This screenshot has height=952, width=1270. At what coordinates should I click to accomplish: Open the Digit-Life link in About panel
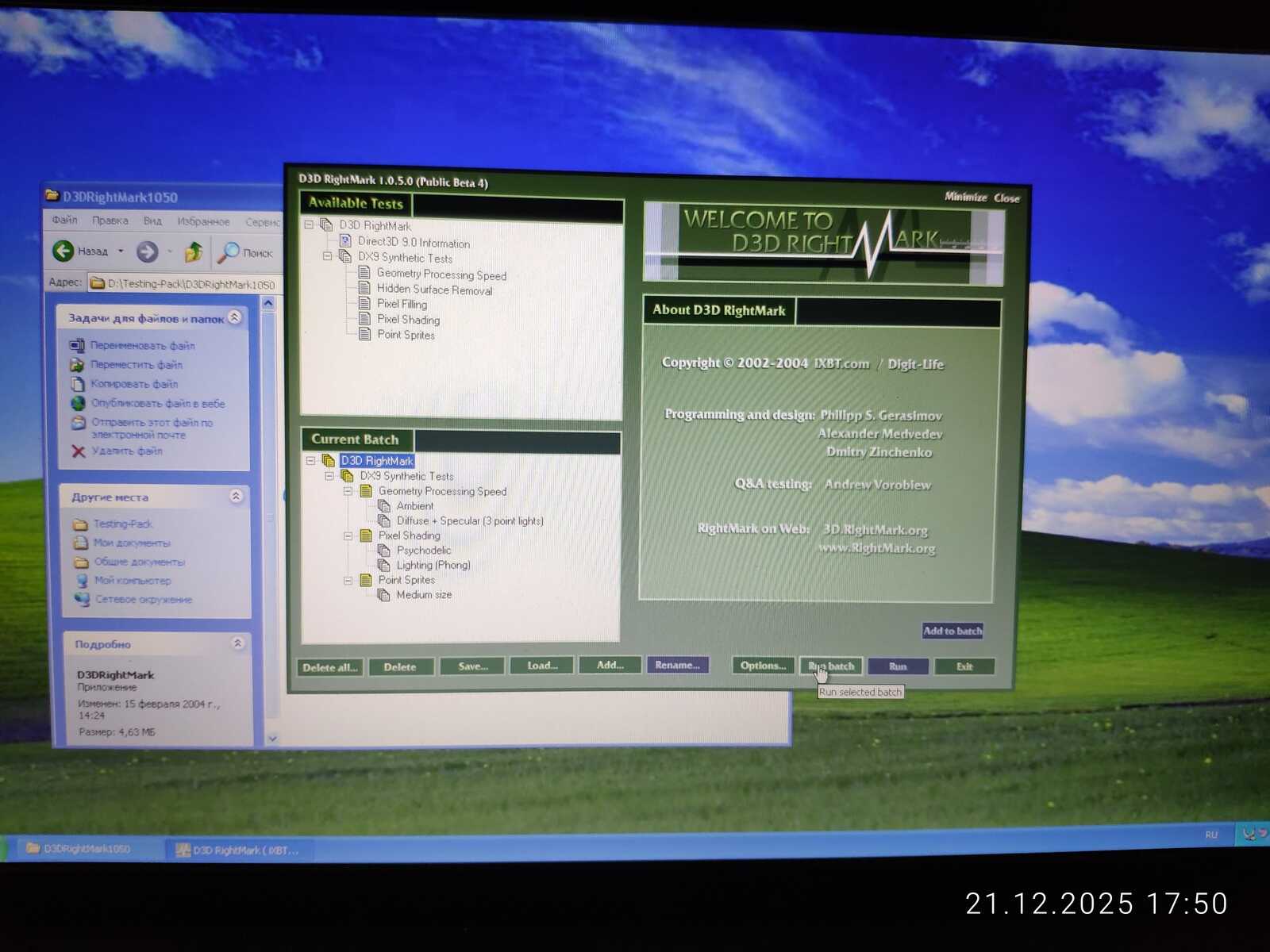pos(916,364)
